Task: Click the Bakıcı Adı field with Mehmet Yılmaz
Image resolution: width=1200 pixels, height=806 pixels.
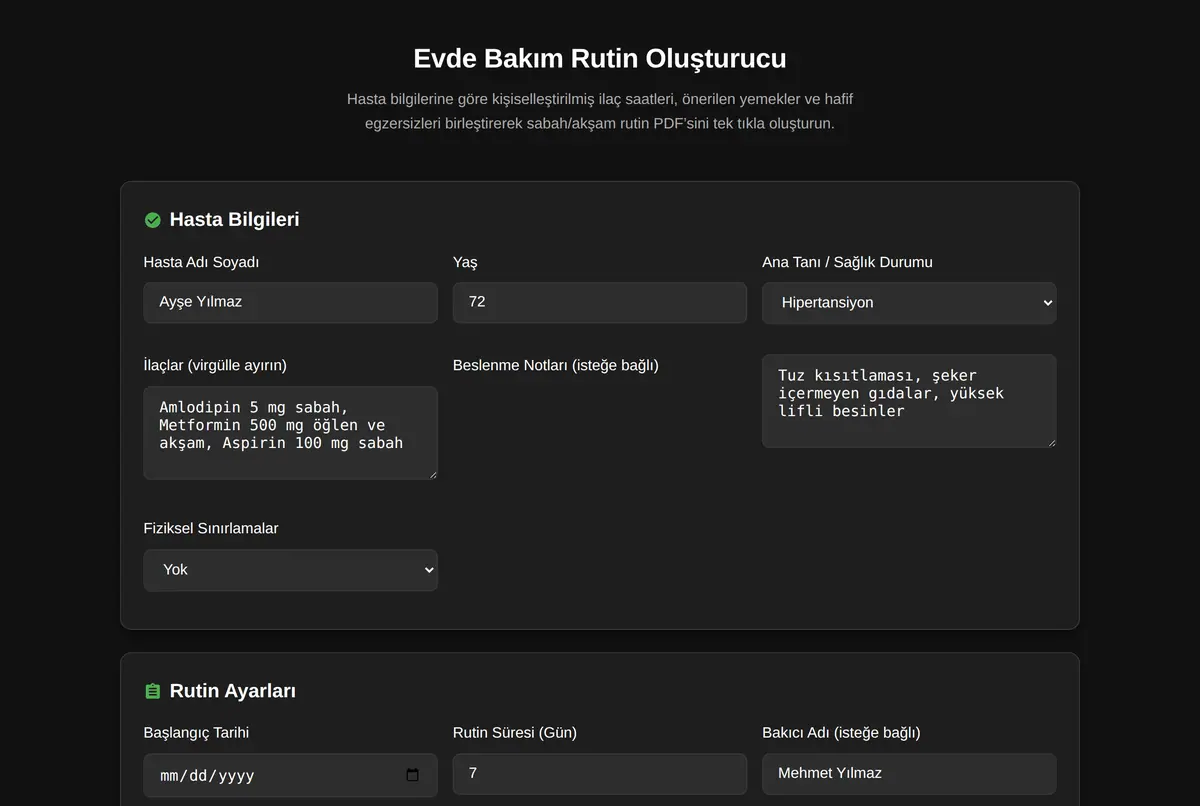Action: [x=909, y=774]
